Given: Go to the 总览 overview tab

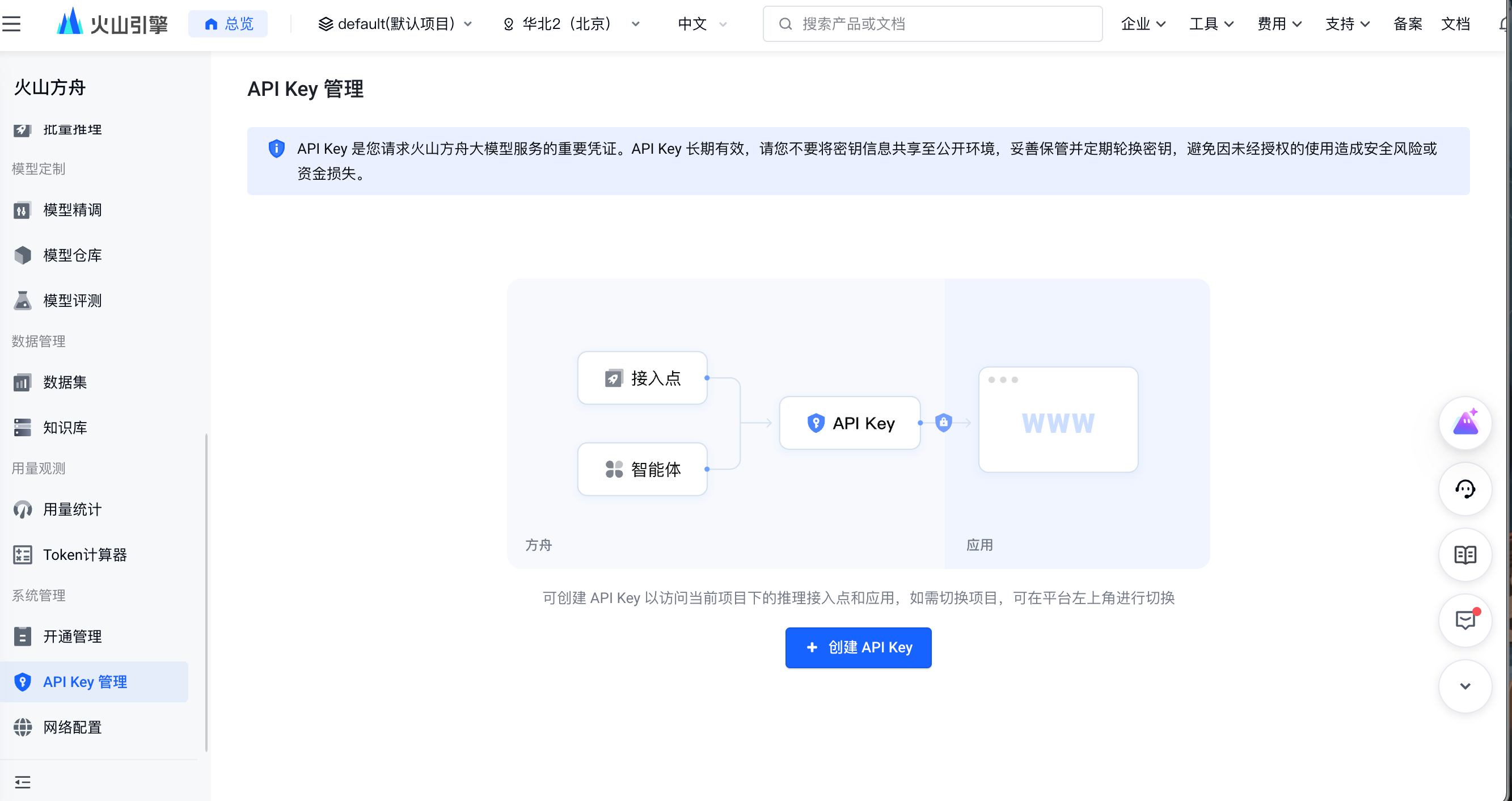Looking at the screenshot, I should click(229, 23).
